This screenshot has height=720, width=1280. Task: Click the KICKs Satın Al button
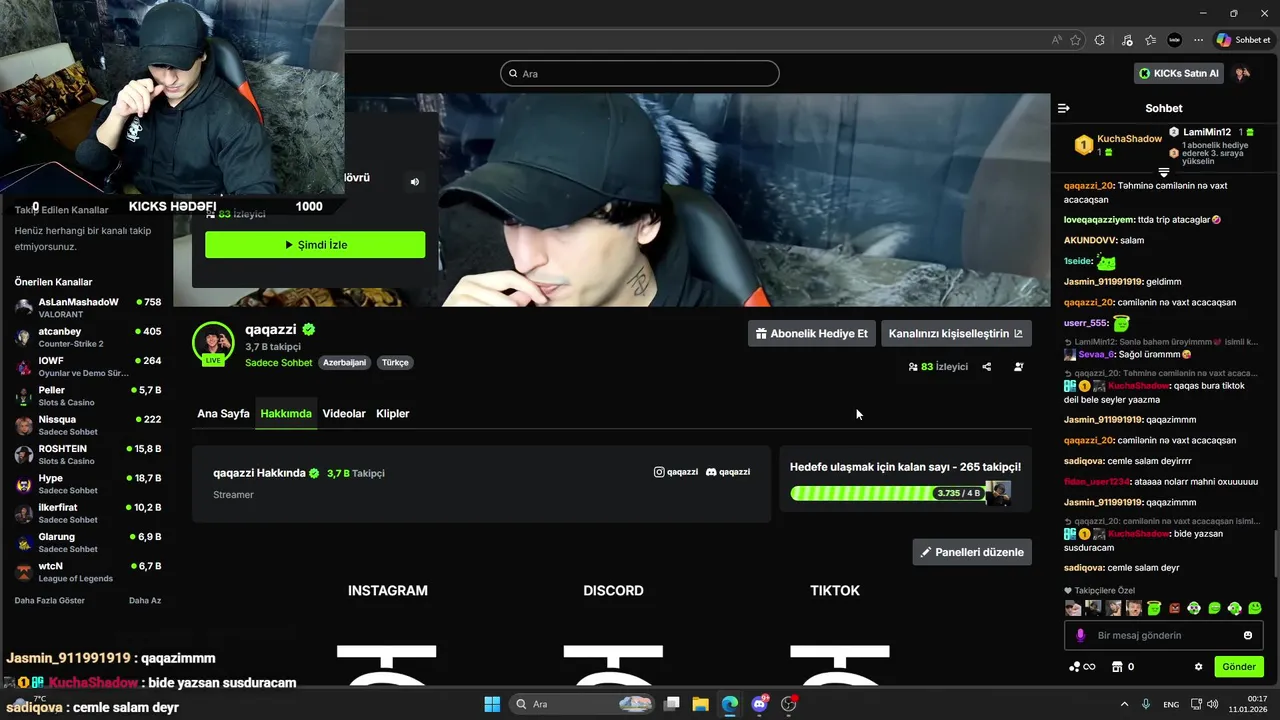point(1179,73)
